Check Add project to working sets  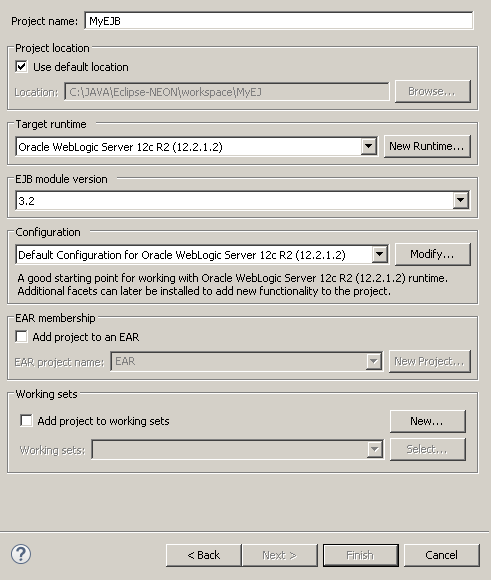(26, 421)
